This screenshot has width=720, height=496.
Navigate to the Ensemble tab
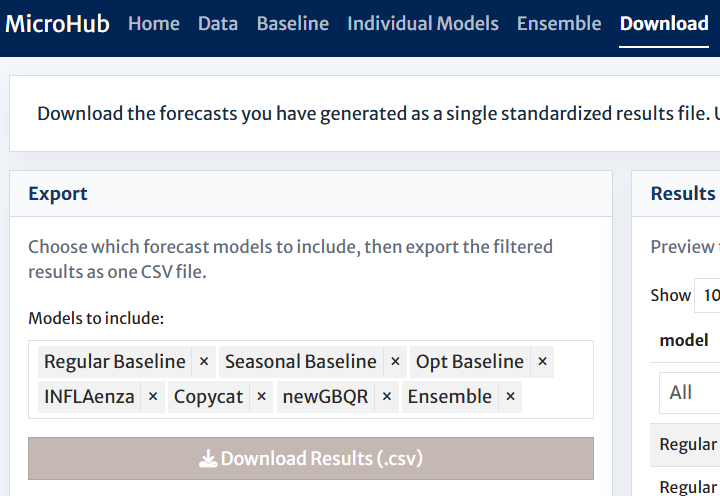click(559, 23)
